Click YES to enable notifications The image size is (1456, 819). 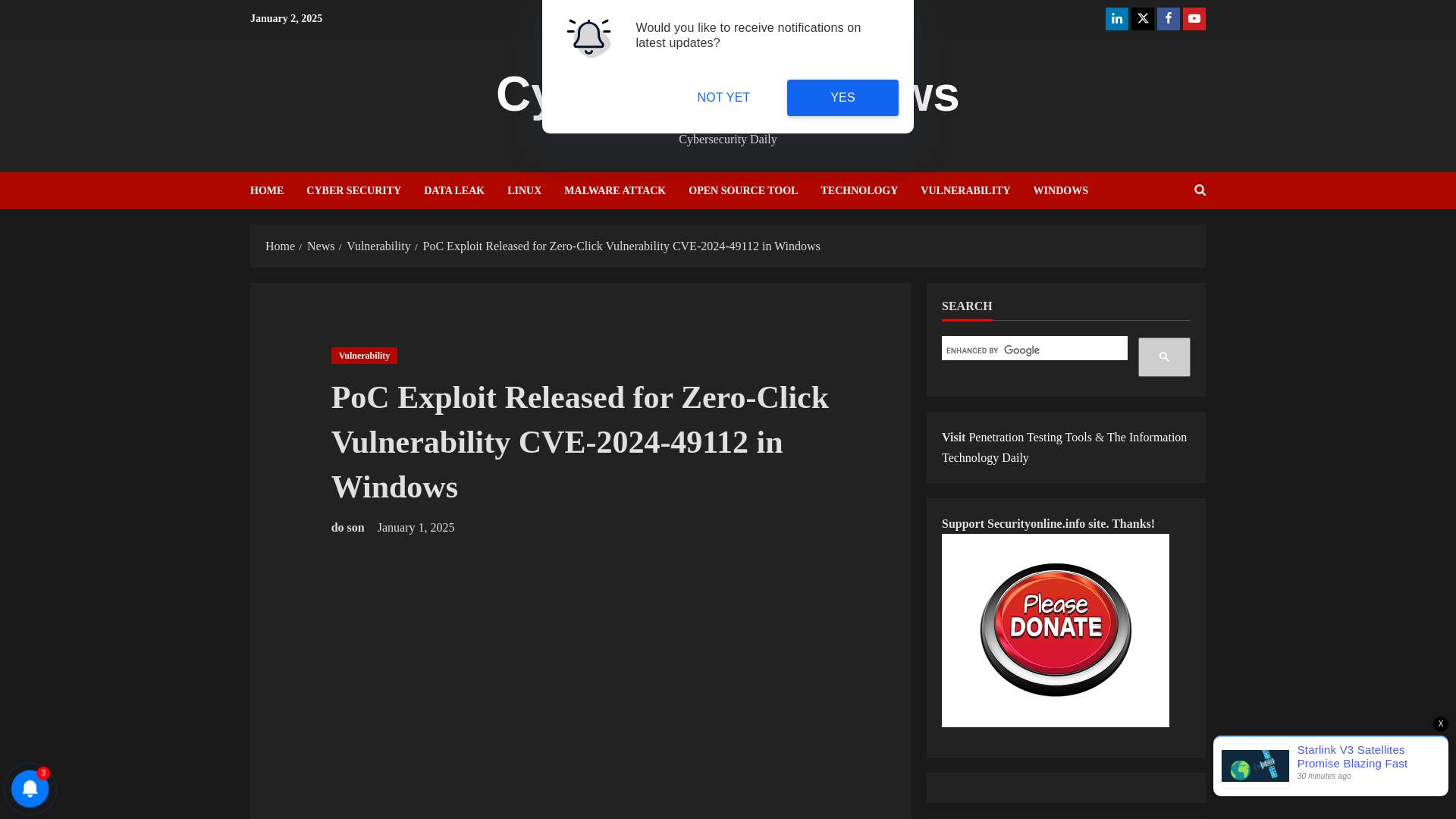[x=842, y=97]
